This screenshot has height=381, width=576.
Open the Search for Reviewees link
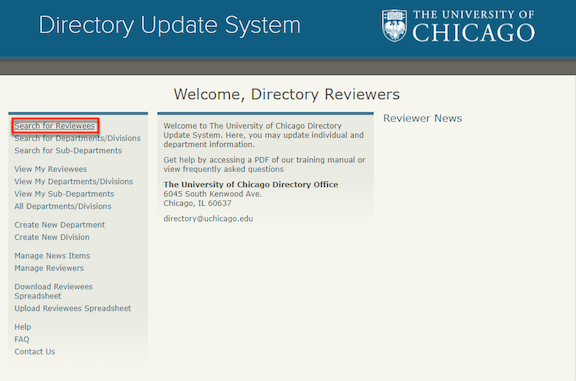(54, 126)
